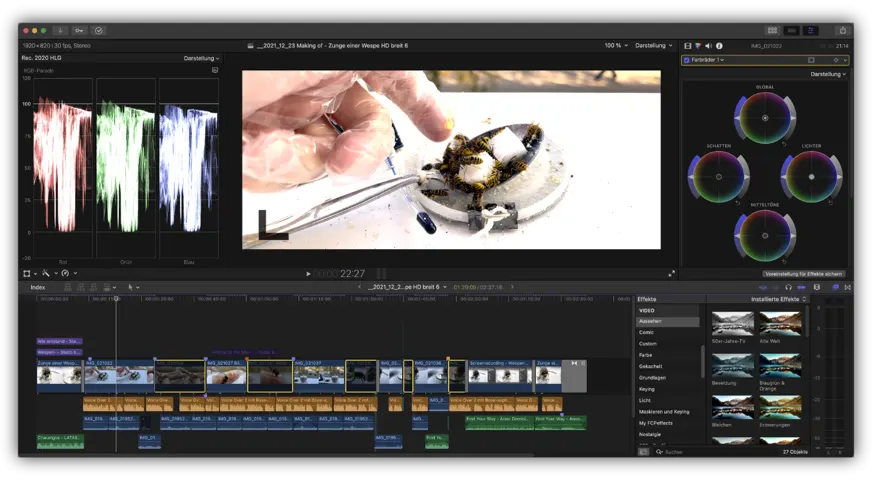Open the audio inspector speaker icon
The width and height of the screenshot is (872, 480).
708,46
